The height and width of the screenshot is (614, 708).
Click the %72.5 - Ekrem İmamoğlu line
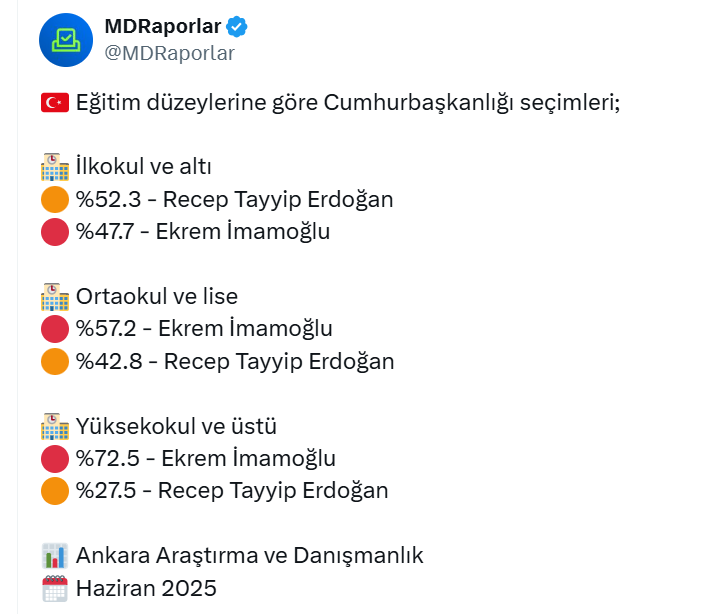click(x=206, y=459)
